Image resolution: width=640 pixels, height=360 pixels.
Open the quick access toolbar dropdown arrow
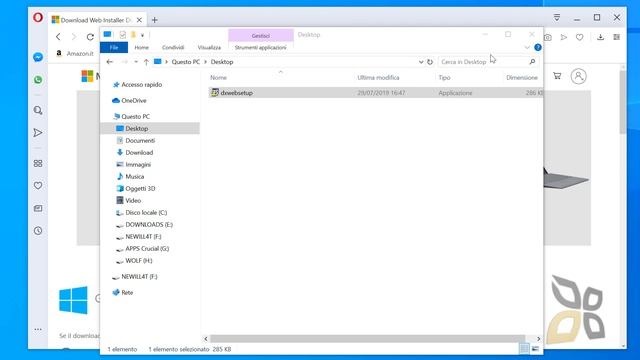(142, 35)
